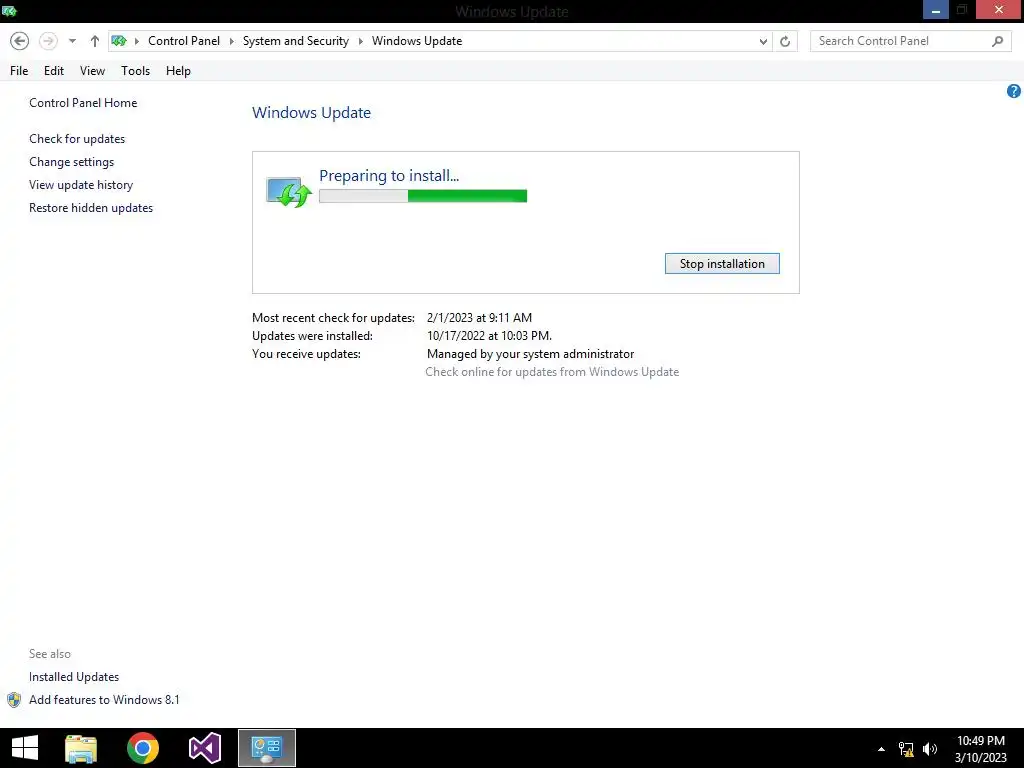The width and height of the screenshot is (1024, 768).
Task: Click Restore hidden updates
Action: [x=91, y=208]
